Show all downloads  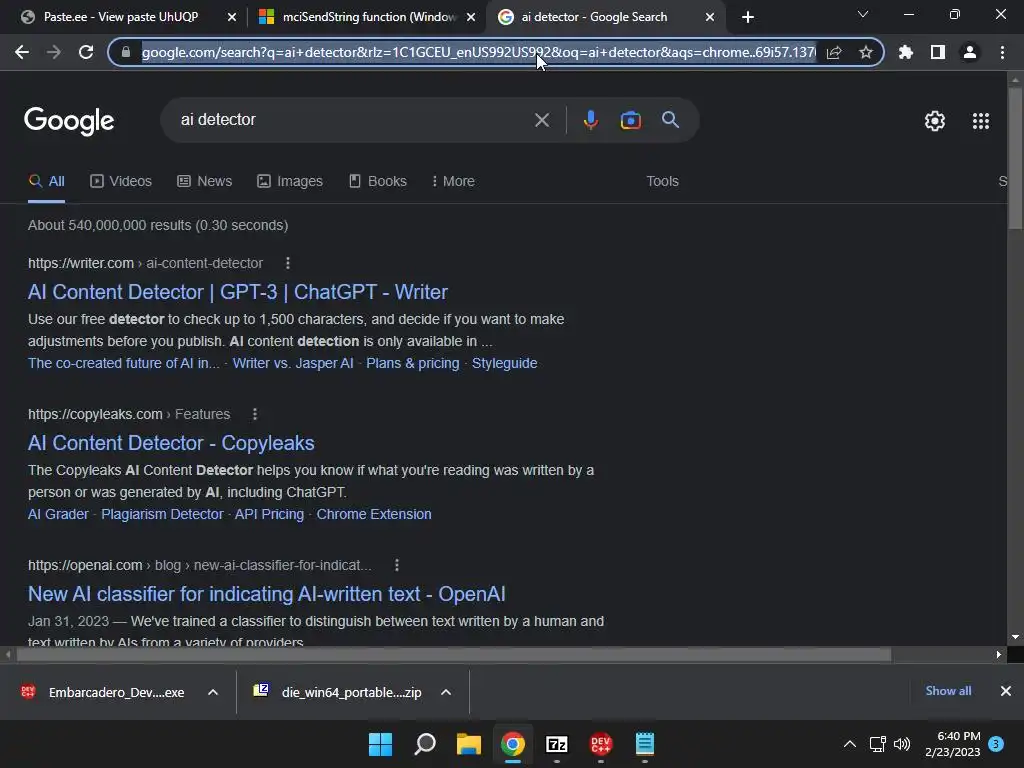click(x=948, y=691)
